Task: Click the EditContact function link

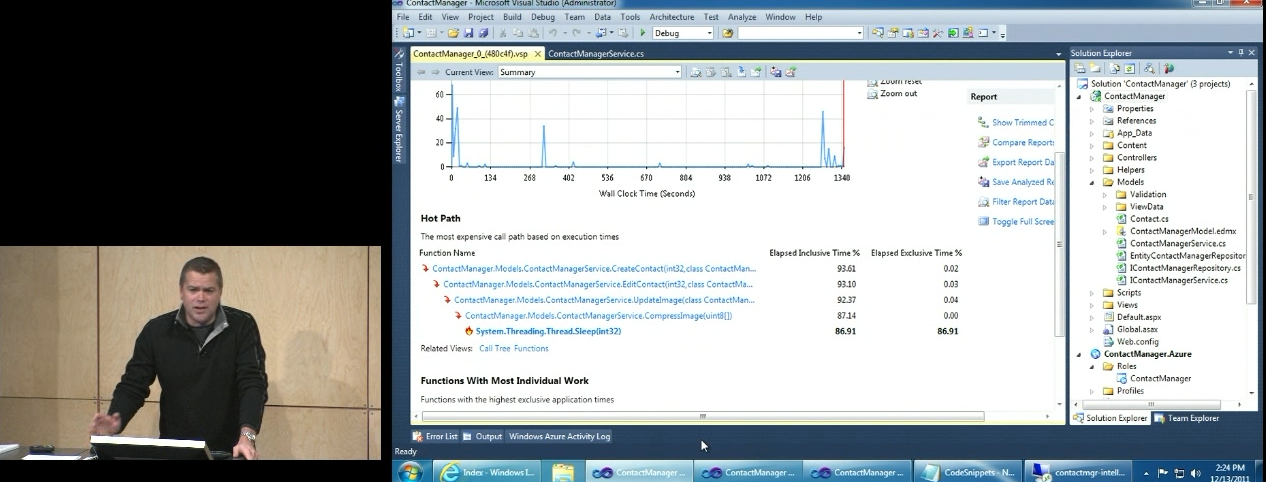Action: click(x=600, y=284)
